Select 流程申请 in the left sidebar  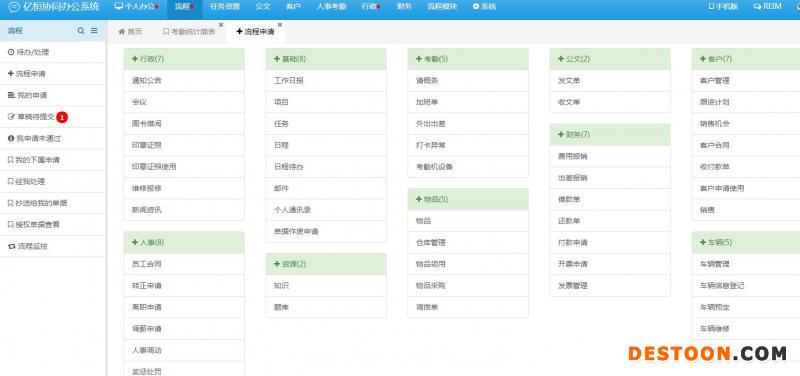click(x=53, y=74)
